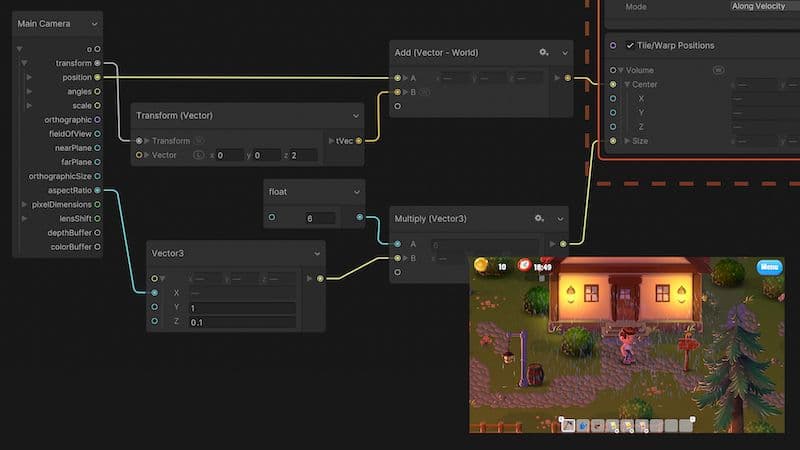Click the Vector x field showing 0
The width and height of the screenshot is (800, 450).
[229, 155]
